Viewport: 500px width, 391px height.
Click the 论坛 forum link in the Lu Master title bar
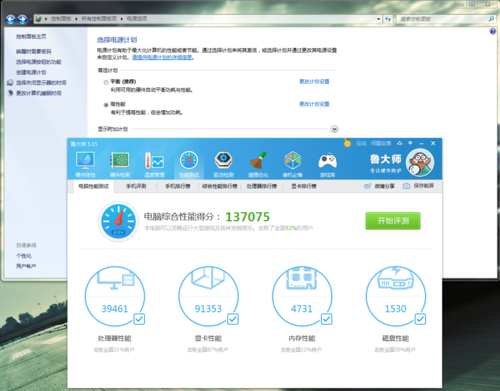pyautogui.click(x=361, y=143)
